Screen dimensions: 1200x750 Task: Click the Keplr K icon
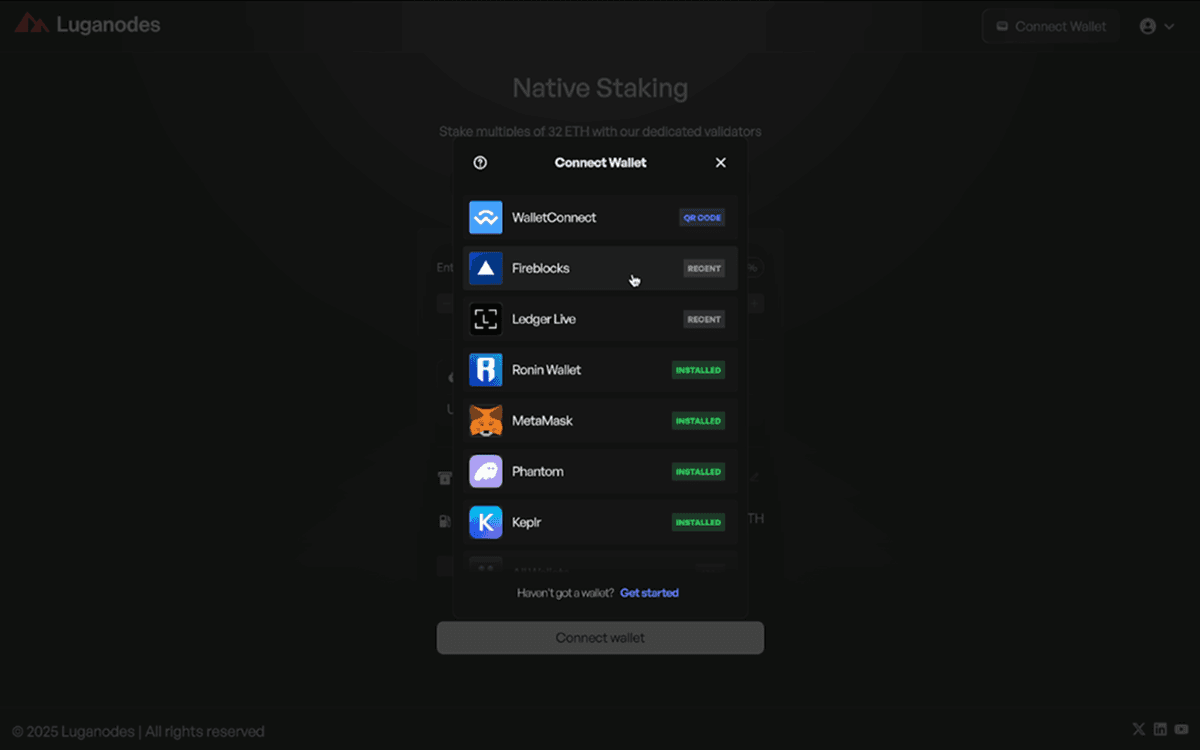[x=486, y=522]
